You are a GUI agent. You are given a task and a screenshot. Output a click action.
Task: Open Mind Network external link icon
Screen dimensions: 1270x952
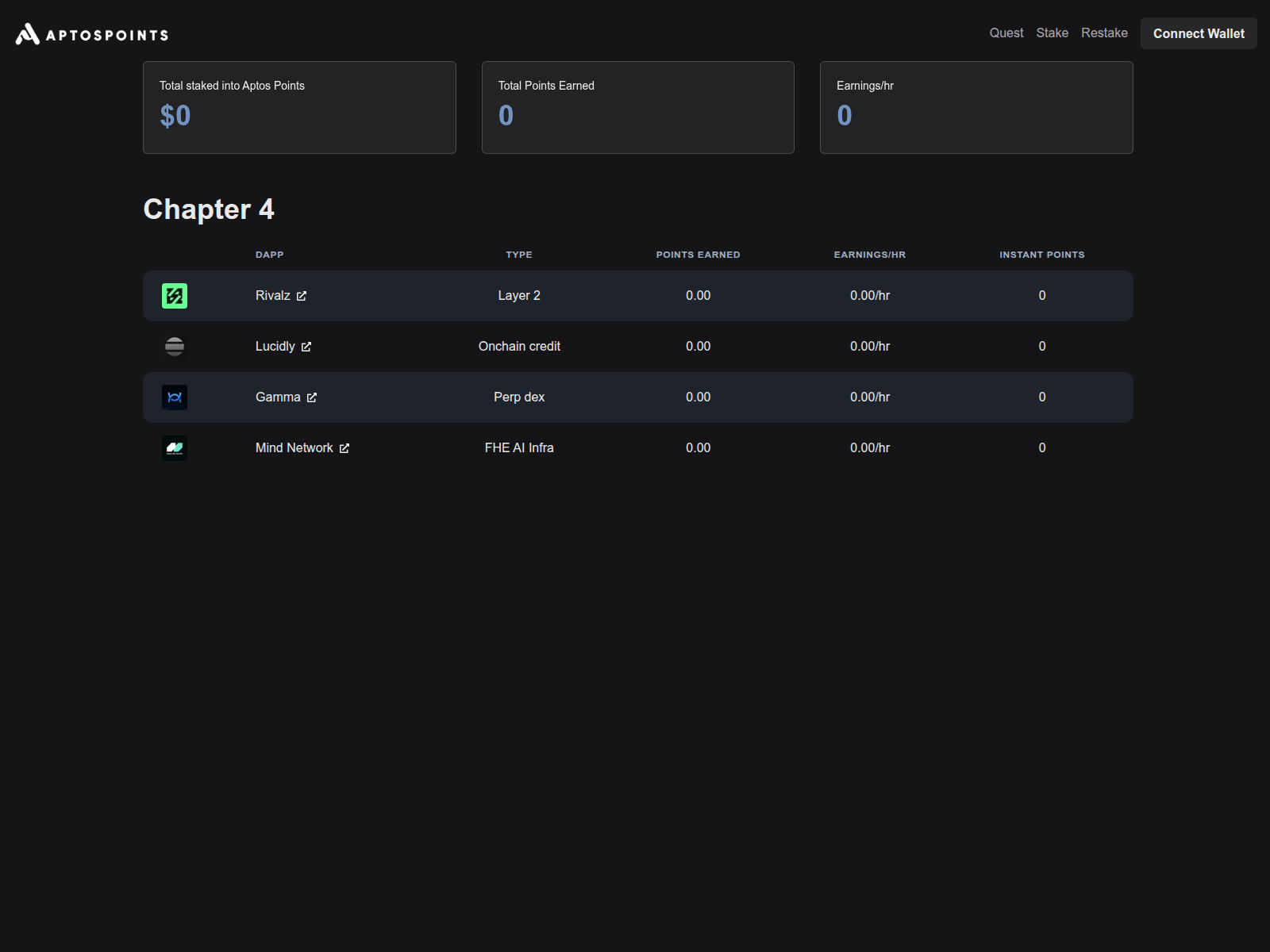pyautogui.click(x=344, y=448)
